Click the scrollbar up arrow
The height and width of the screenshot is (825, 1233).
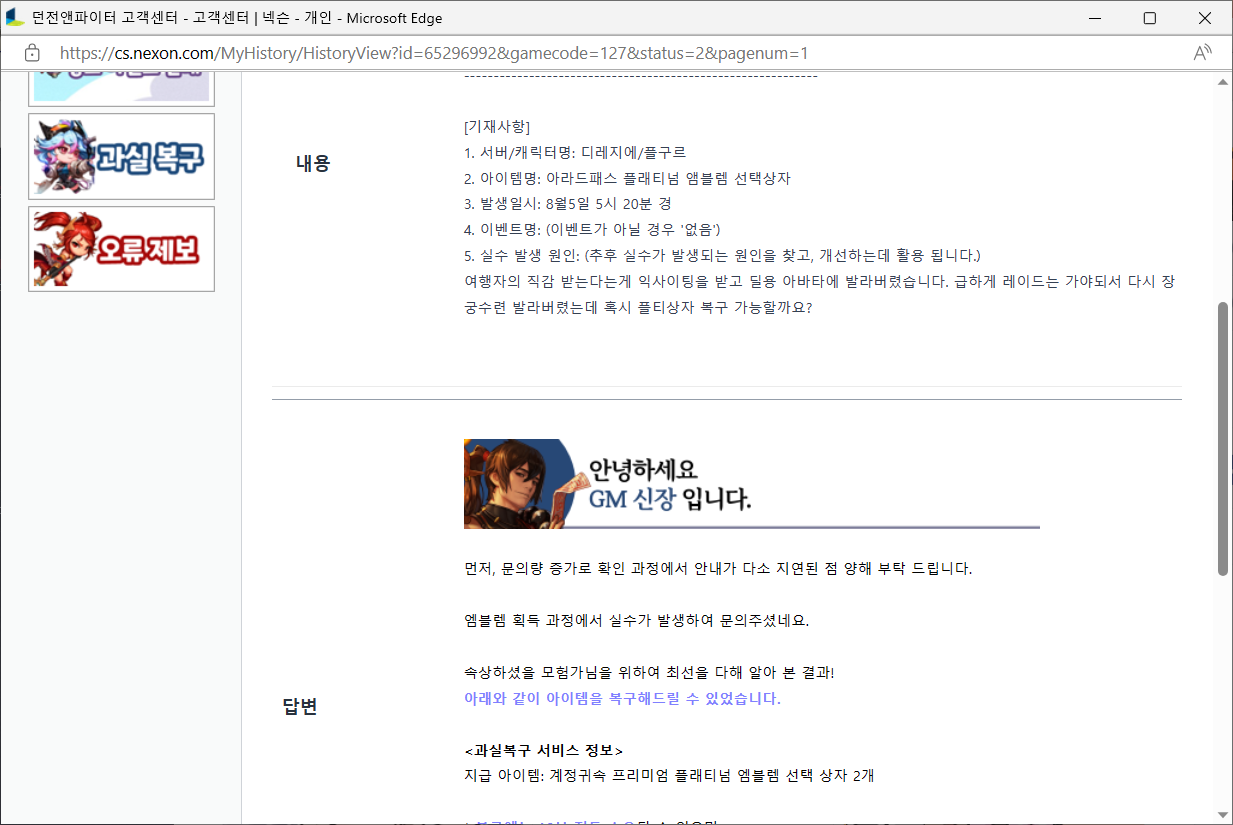pyautogui.click(x=1223, y=82)
